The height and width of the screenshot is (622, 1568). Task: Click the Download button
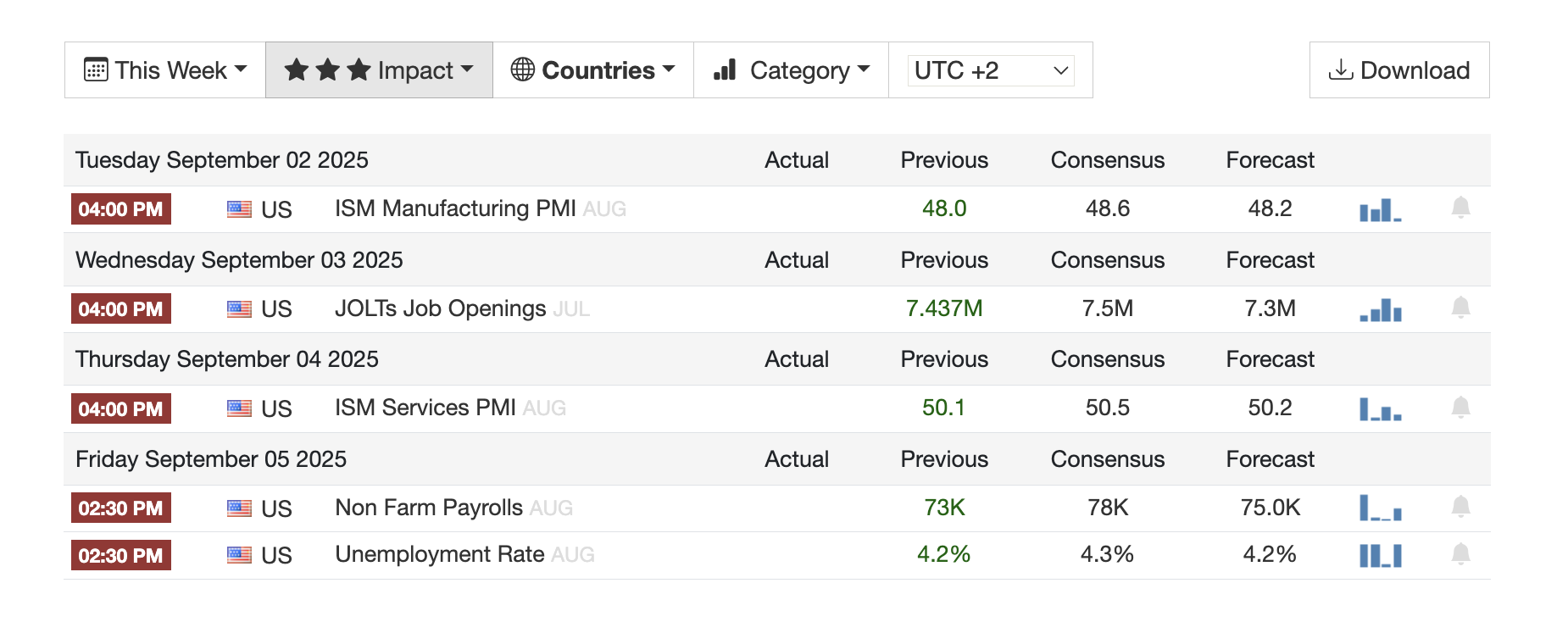pyautogui.click(x=1398, y=70)
